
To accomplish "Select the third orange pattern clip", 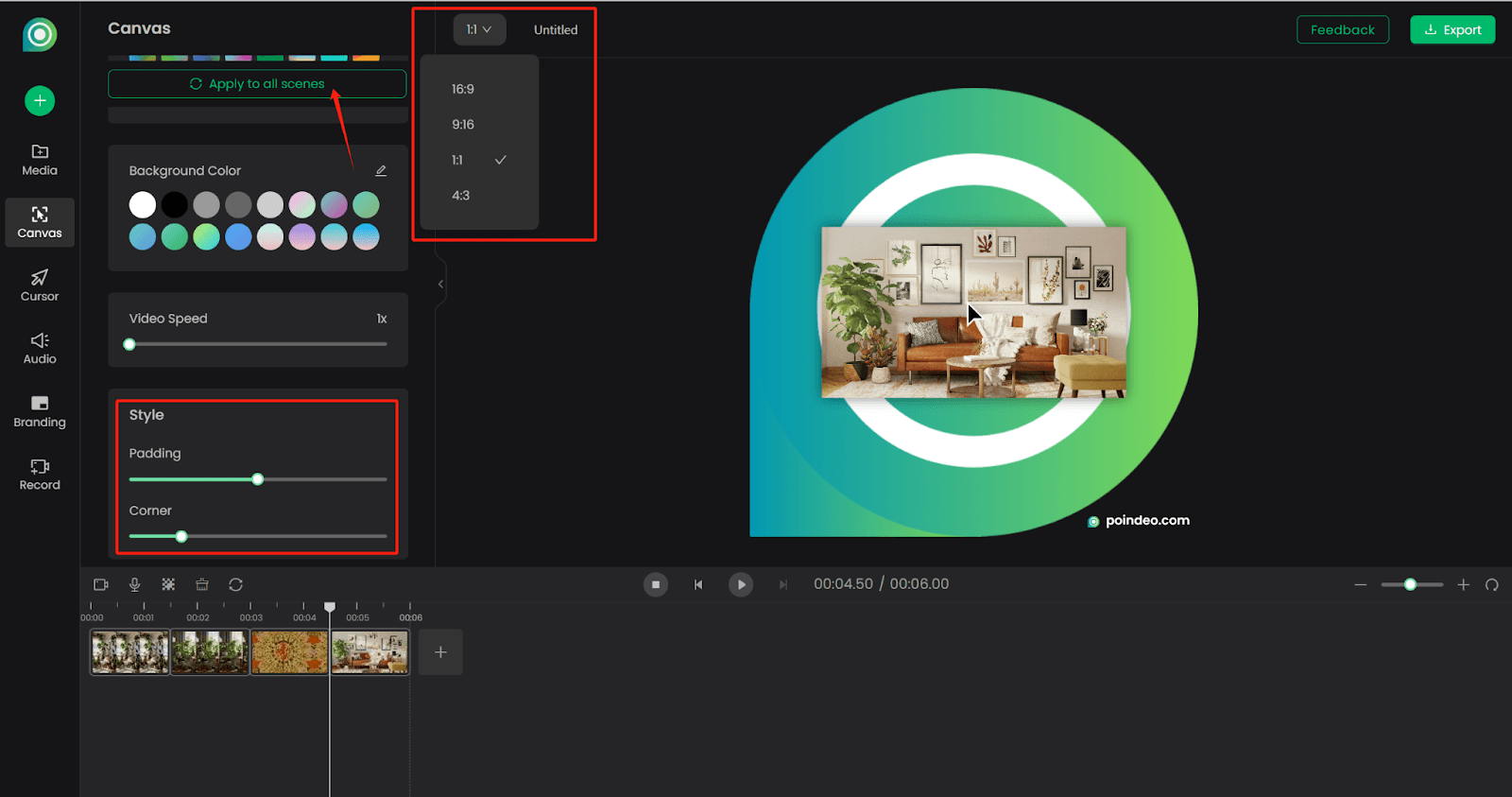I will tap(289, 652).
